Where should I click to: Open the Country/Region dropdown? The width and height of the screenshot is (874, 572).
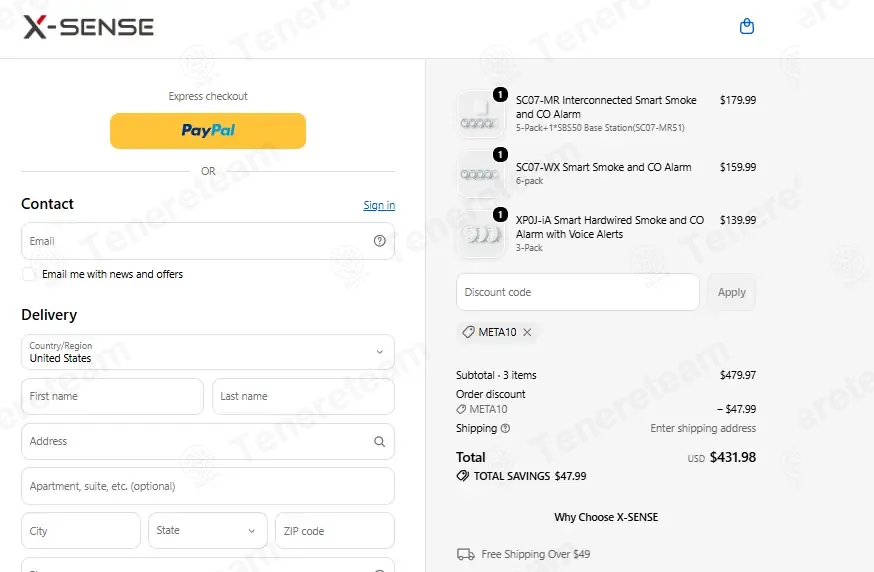pos(208,352)
